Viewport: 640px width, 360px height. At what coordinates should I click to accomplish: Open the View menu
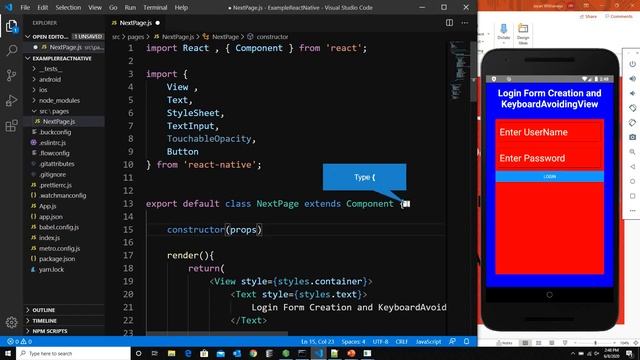(95, 7)
